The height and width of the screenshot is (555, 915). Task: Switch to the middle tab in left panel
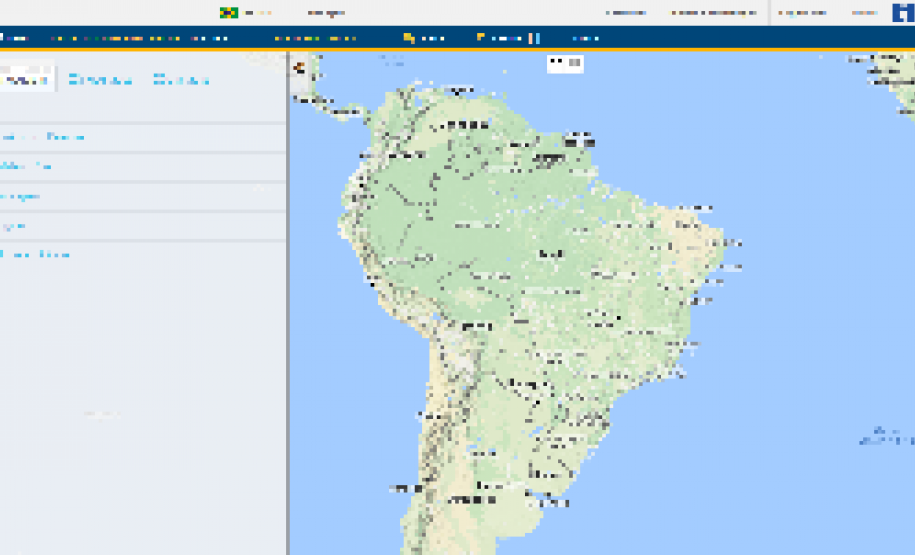click(x=100, y=80)
